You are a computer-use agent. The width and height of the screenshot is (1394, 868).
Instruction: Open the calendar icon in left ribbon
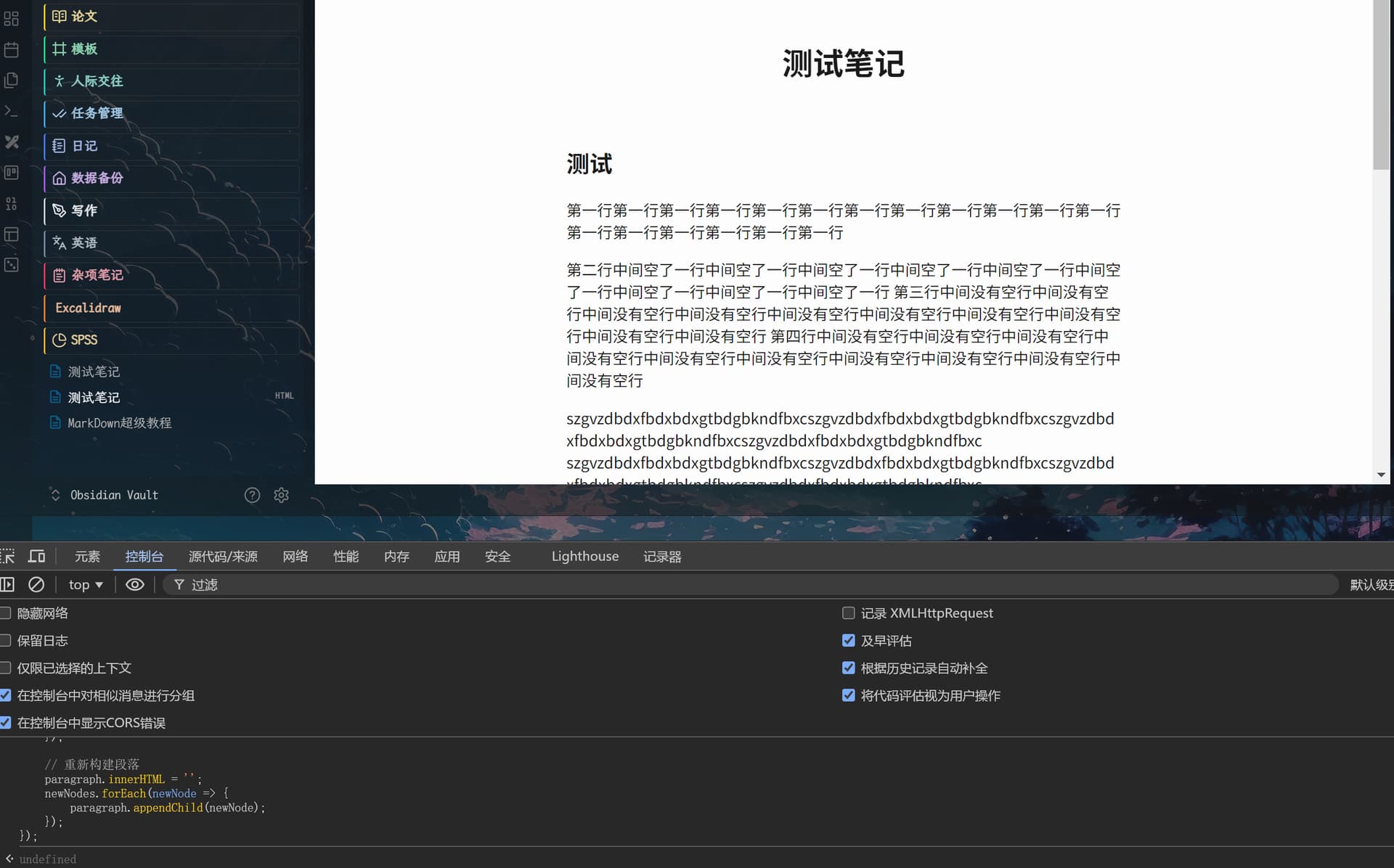[11, 50]
